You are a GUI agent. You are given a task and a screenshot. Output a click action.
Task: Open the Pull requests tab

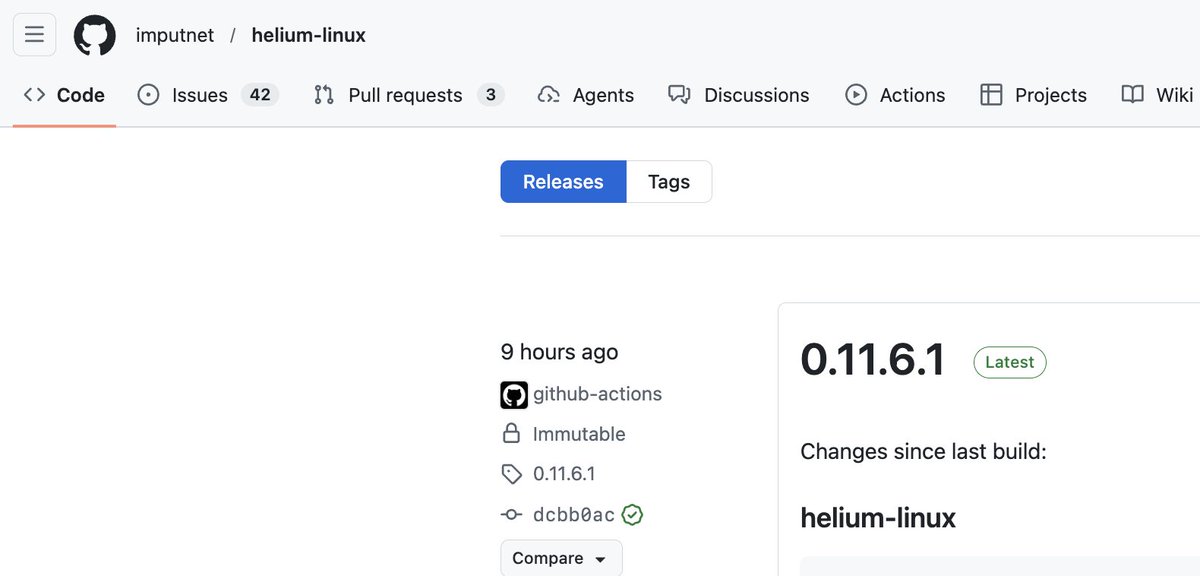click(408, 95)
